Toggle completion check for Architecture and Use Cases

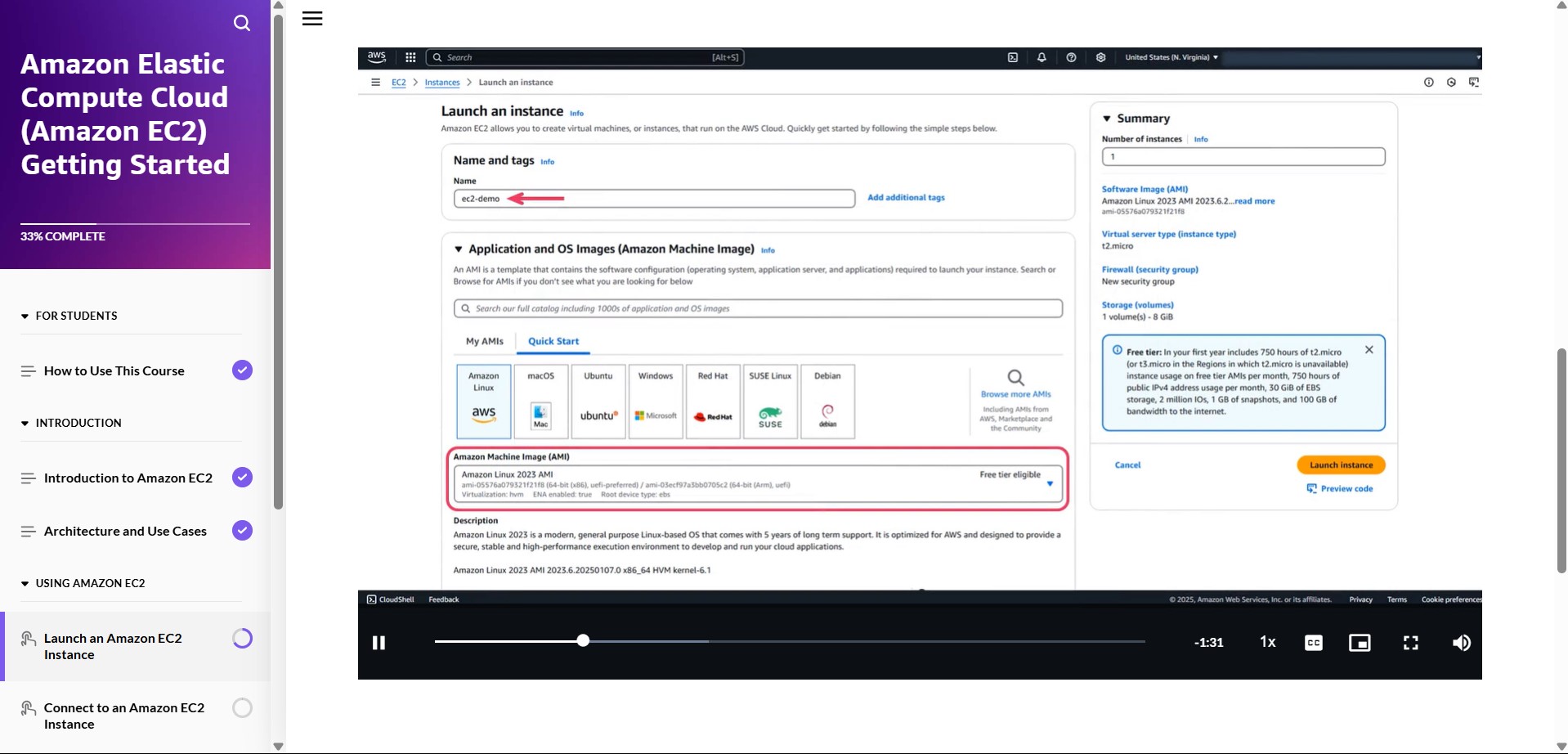point(242,531)
